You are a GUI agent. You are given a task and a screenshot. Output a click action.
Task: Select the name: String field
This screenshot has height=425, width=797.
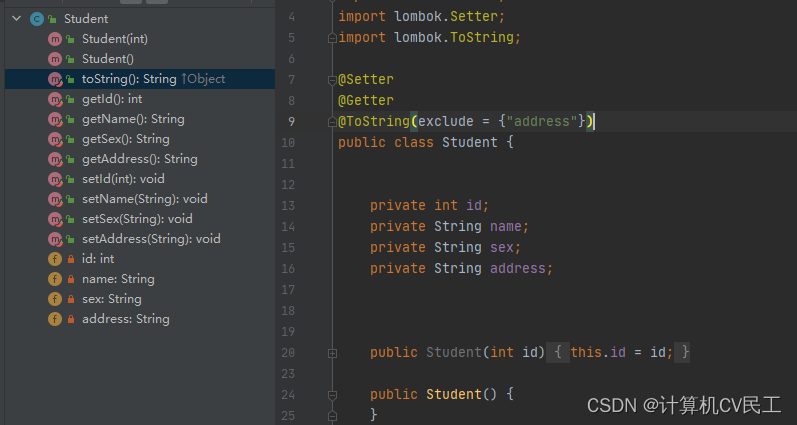click(140, 279)
